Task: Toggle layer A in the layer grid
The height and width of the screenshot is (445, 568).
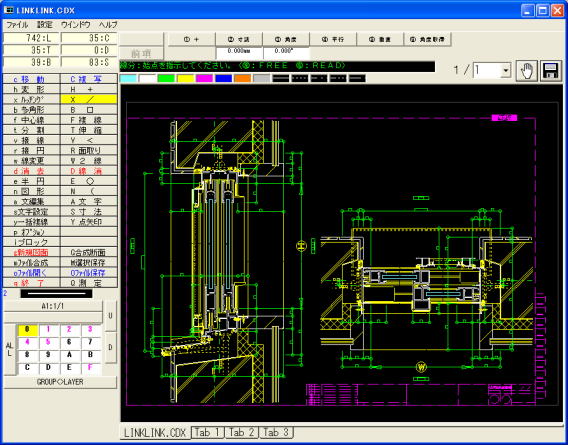Action: point(69,354)
